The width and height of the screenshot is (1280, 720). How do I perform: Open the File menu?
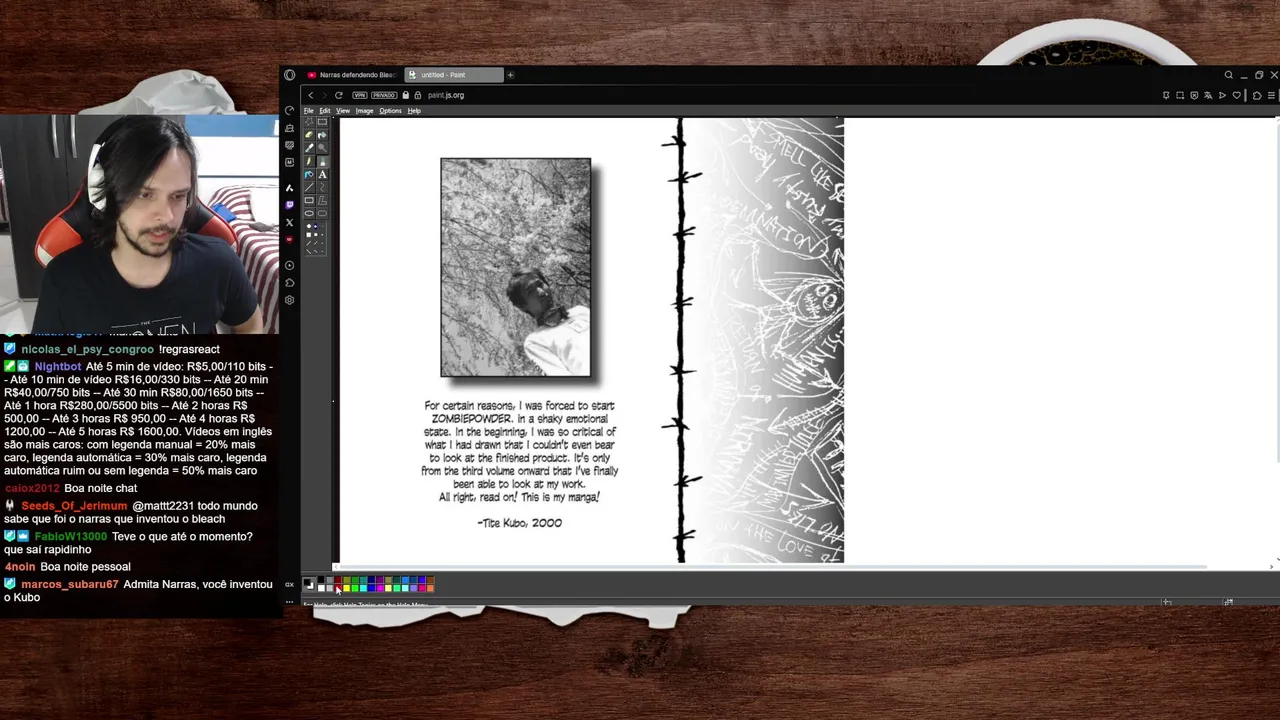[309, 111]
